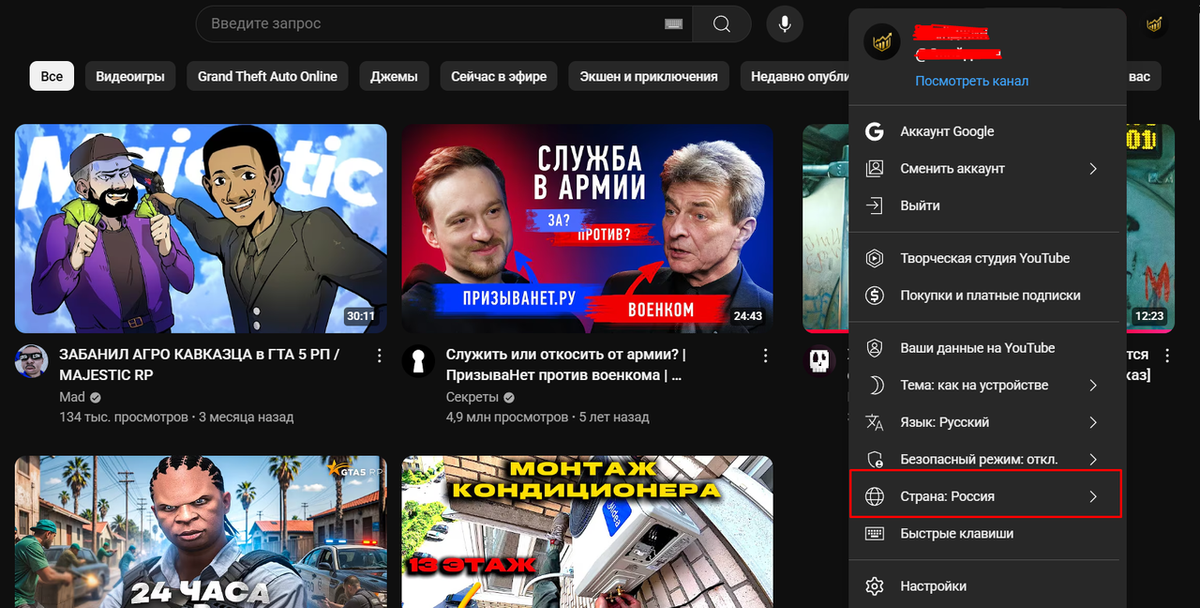1200x608 pixels.
Task: Open the Секреты channel avatar
Action: [418, 361]
